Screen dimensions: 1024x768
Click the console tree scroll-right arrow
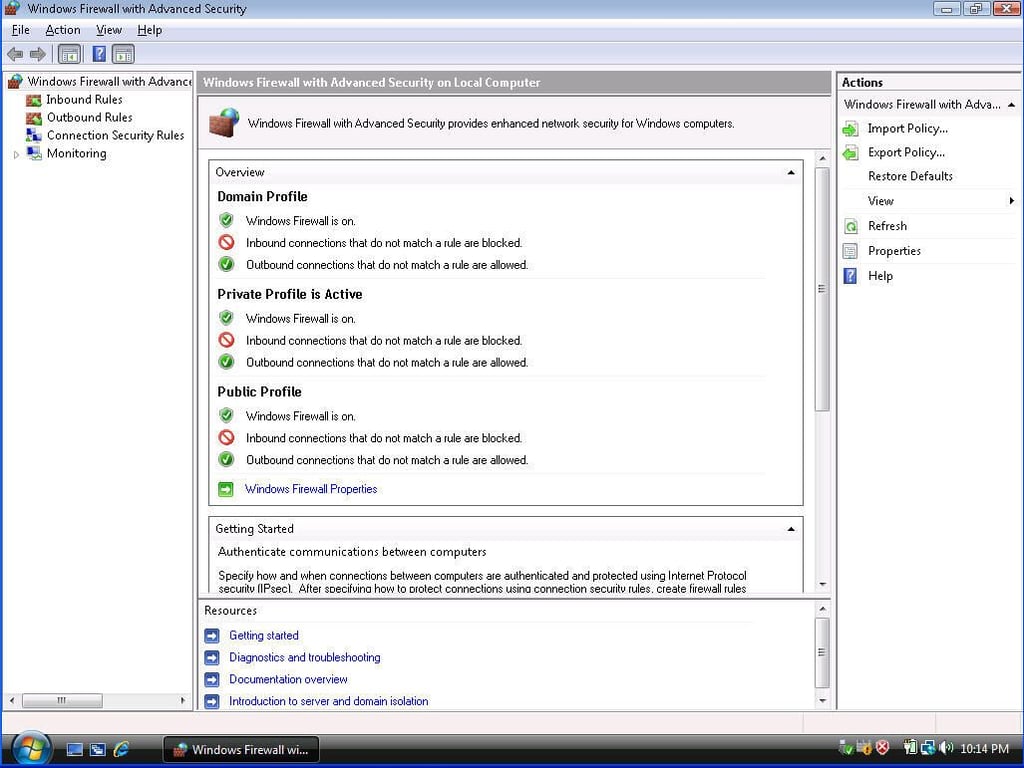[x=183, y=701]
